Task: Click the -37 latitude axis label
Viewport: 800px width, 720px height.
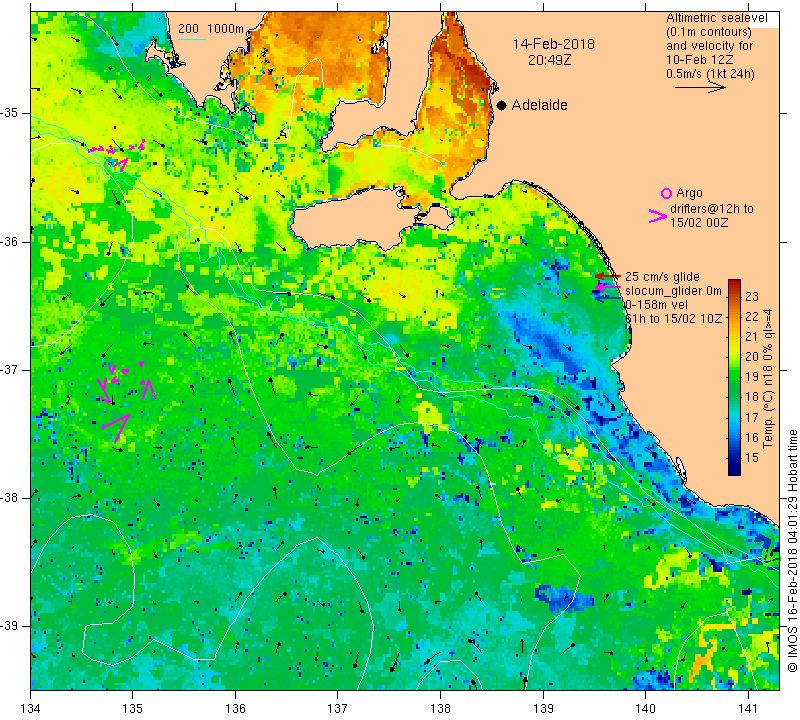Action: point(9,369)
